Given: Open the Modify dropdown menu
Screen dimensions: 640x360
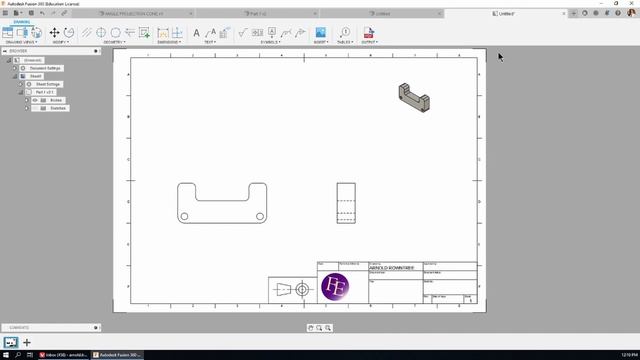Looking at the screenshot, I should click(60, 42).
